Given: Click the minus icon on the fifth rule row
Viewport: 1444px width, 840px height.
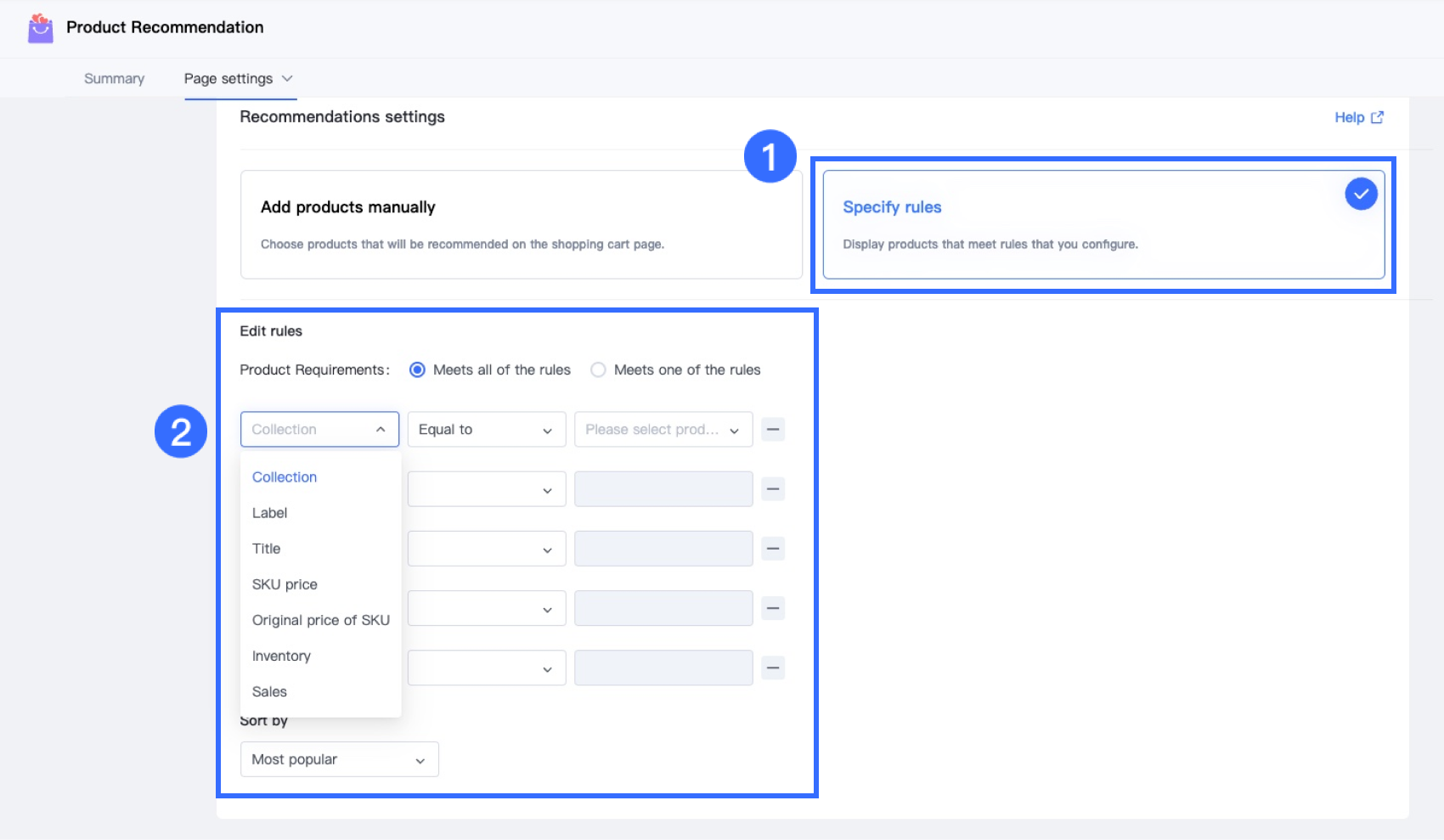Looking at the screenshot, I should point(772,668).
